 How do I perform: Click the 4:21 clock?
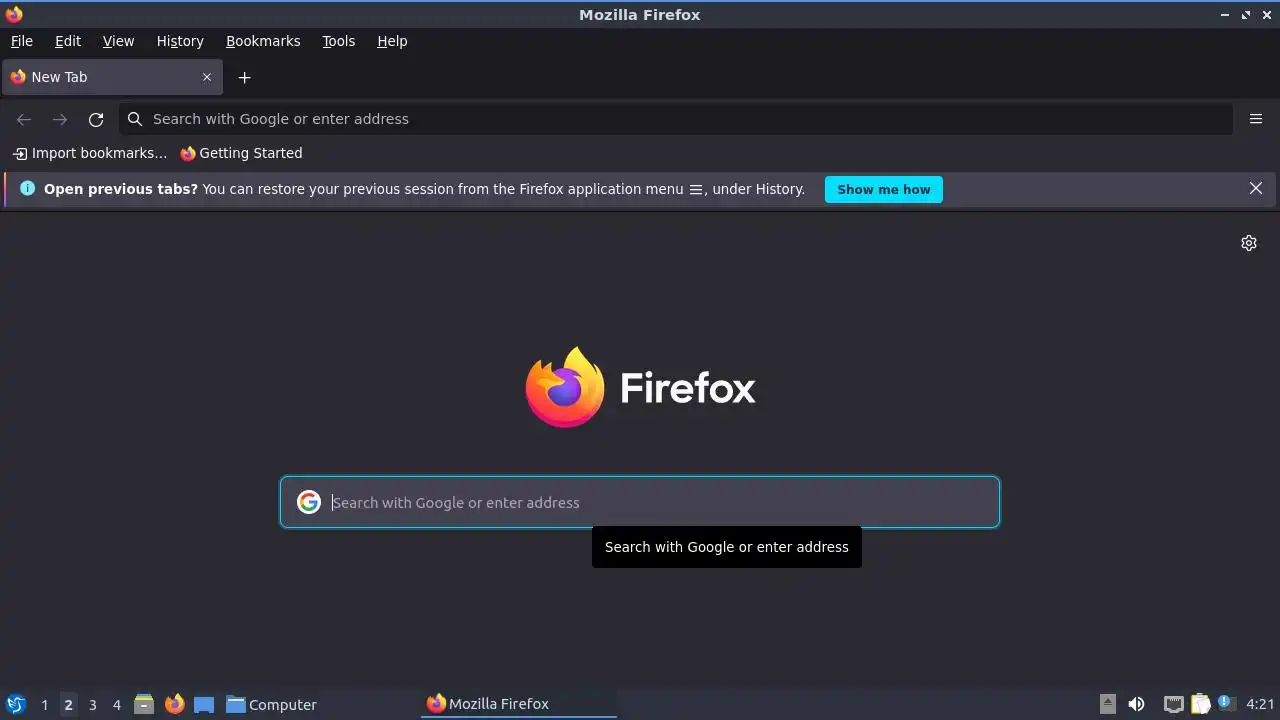[x=1260, y=704]
